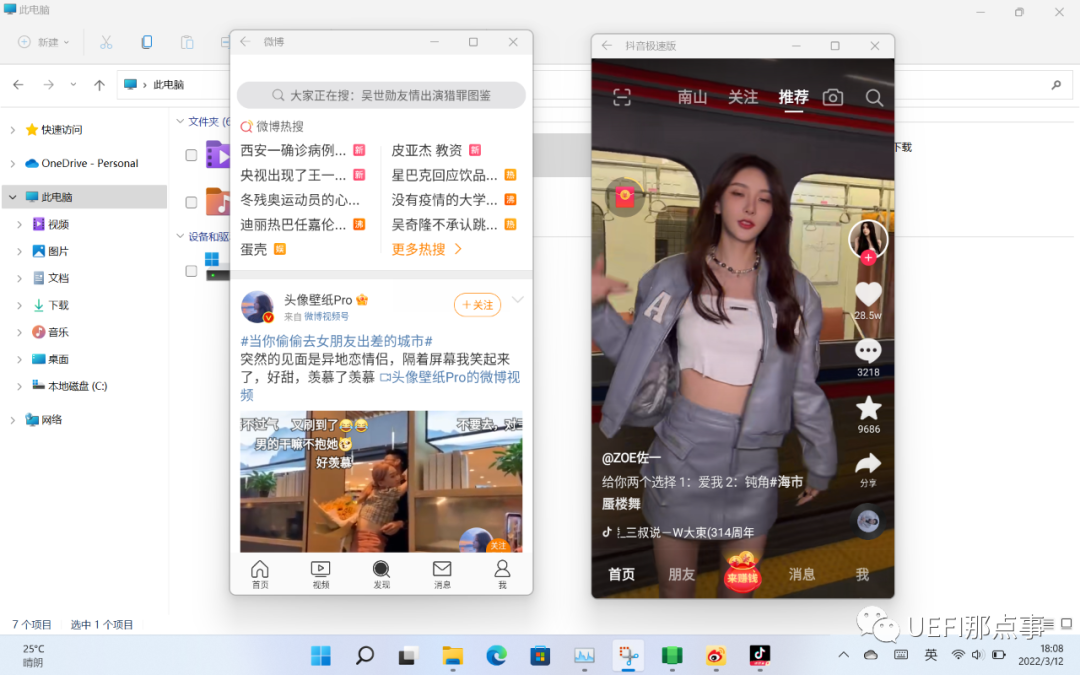
Task: Open Weibo 消息 messages envelope icon
Action: tap(442, 574)
